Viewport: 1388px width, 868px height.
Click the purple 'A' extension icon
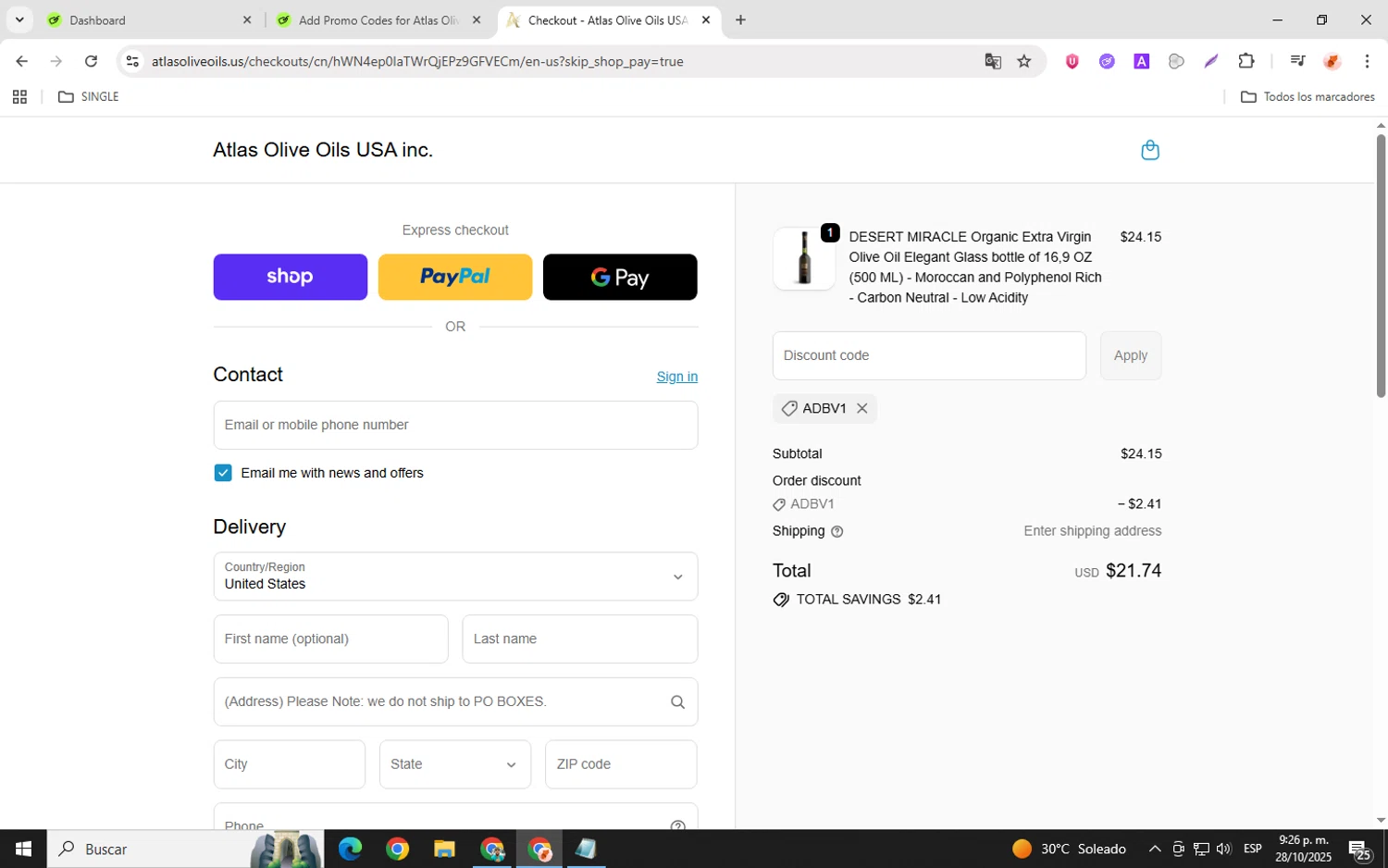coord(1141,61)
